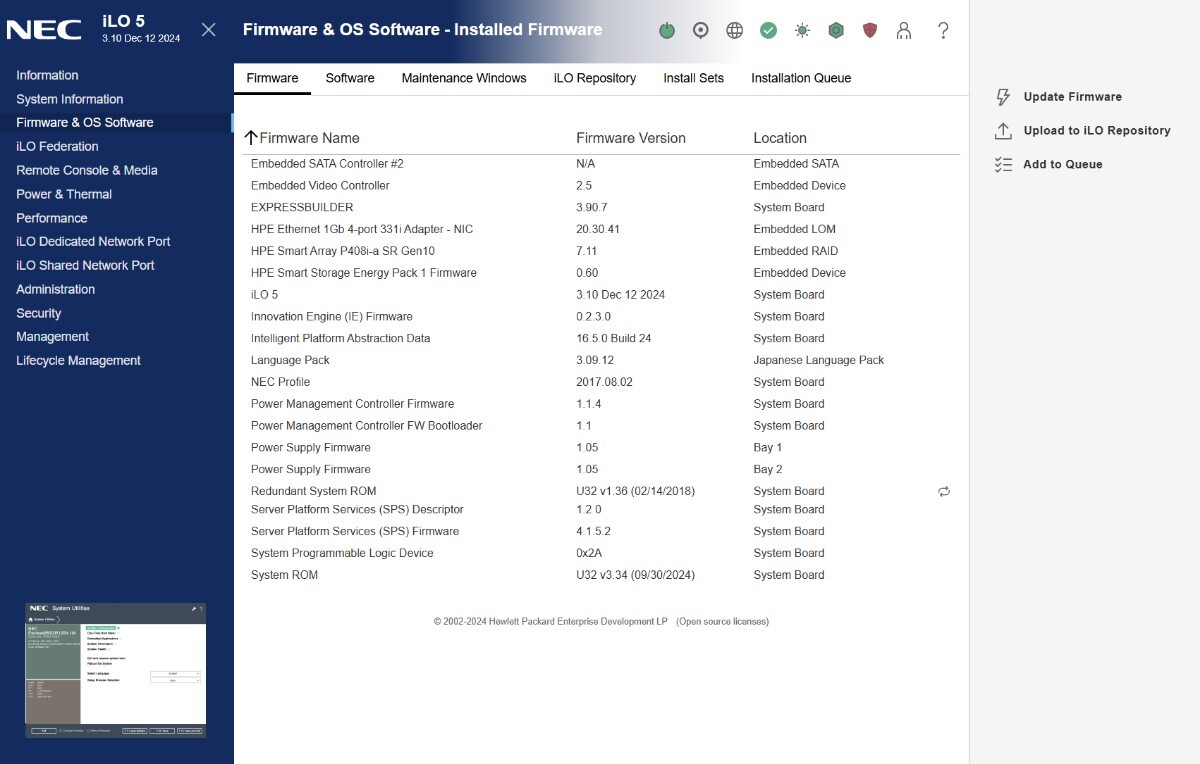Open the Install Sets tab
This screenshot has height=764, width=1200.
pos(693,78)
